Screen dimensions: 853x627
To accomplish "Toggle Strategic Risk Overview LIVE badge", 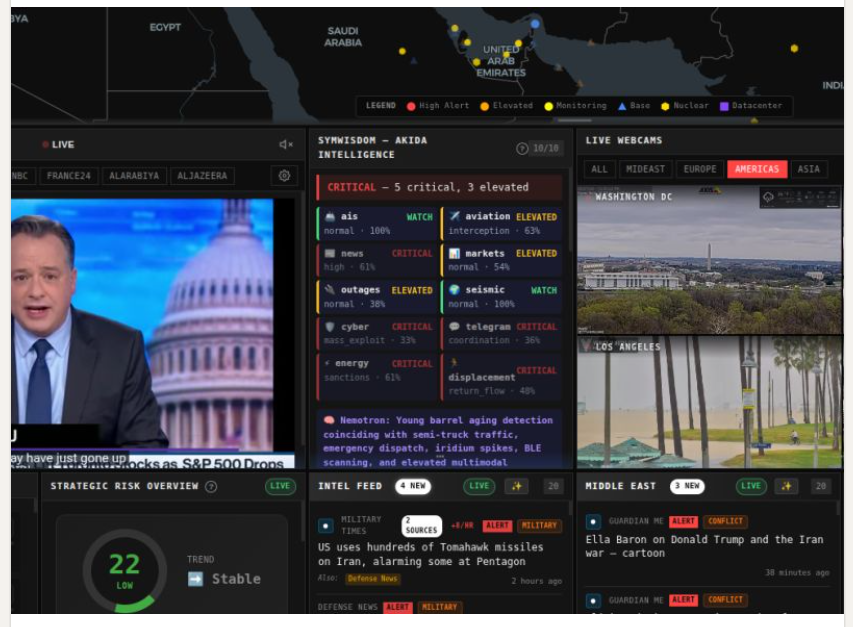I will click(x=280, y=486).
